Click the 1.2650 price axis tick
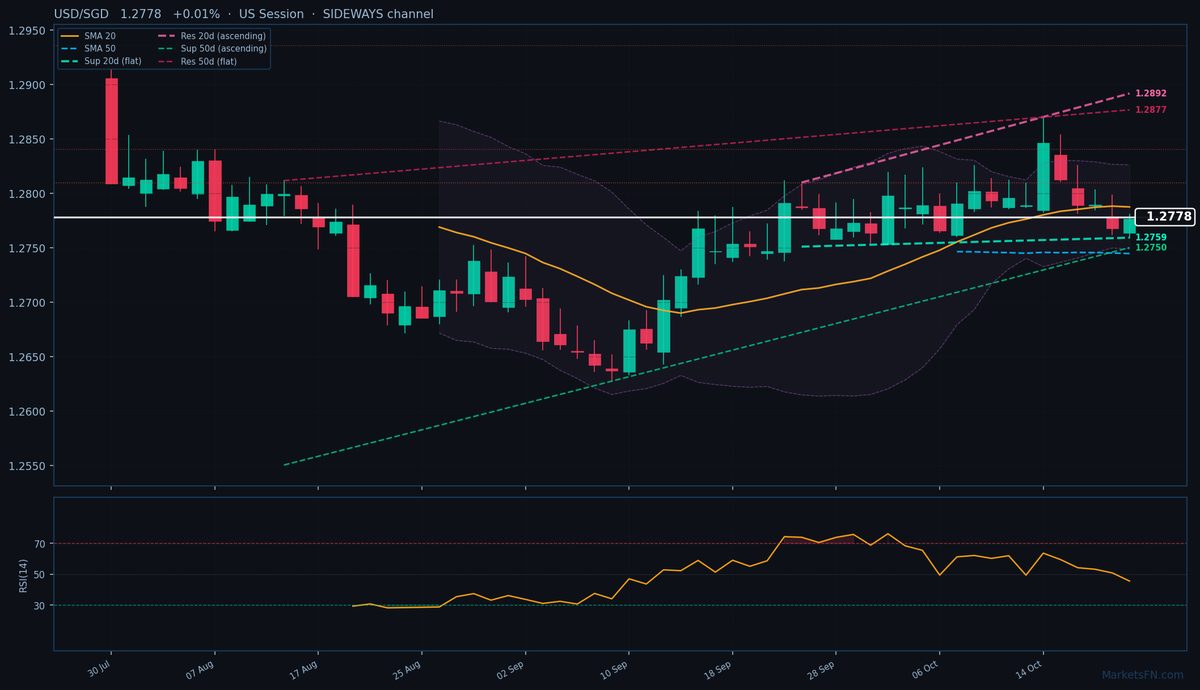Image resolution: width=1200 pixels, height=690 pixels. point(27,357)
